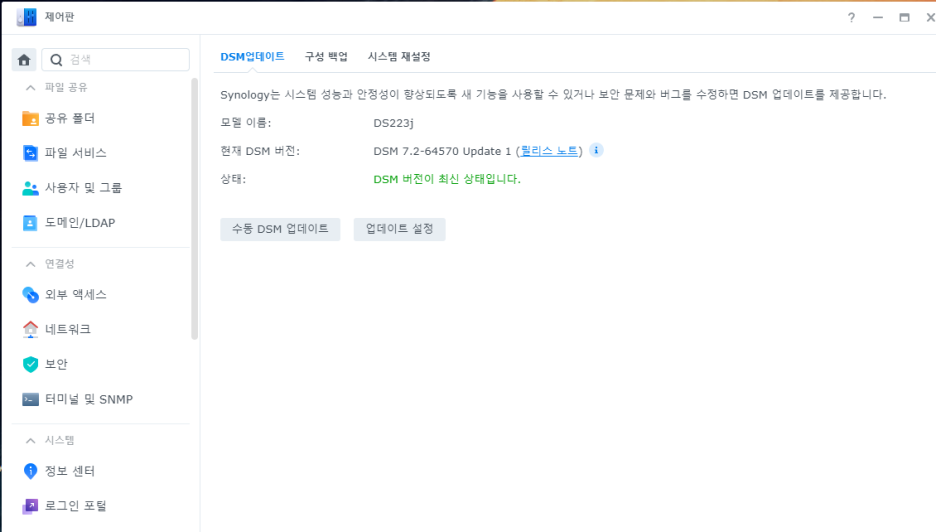The image size is (936, 532).
Task: Click the model name value DS223j
Action: 393,123
